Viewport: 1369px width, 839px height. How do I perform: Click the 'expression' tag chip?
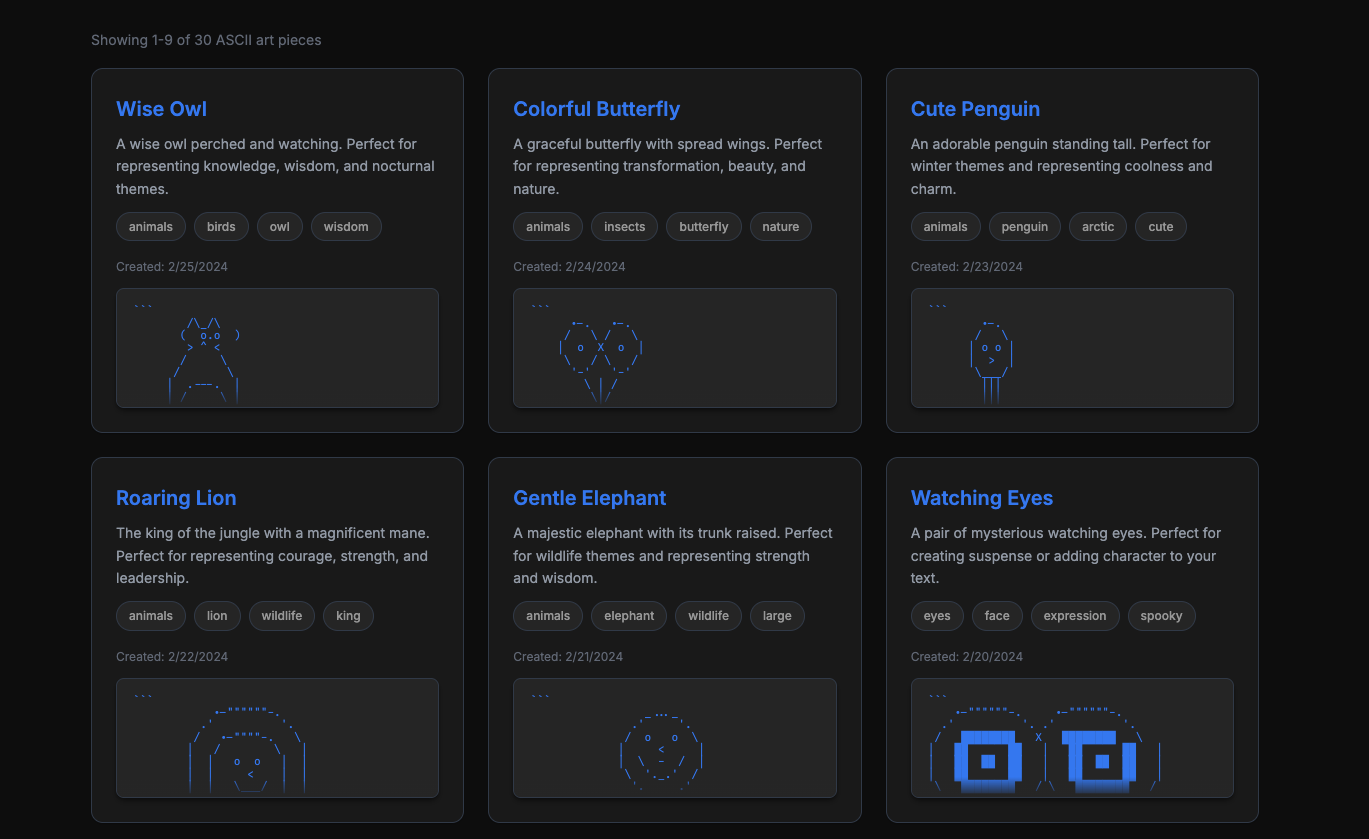pos(1075,616)
